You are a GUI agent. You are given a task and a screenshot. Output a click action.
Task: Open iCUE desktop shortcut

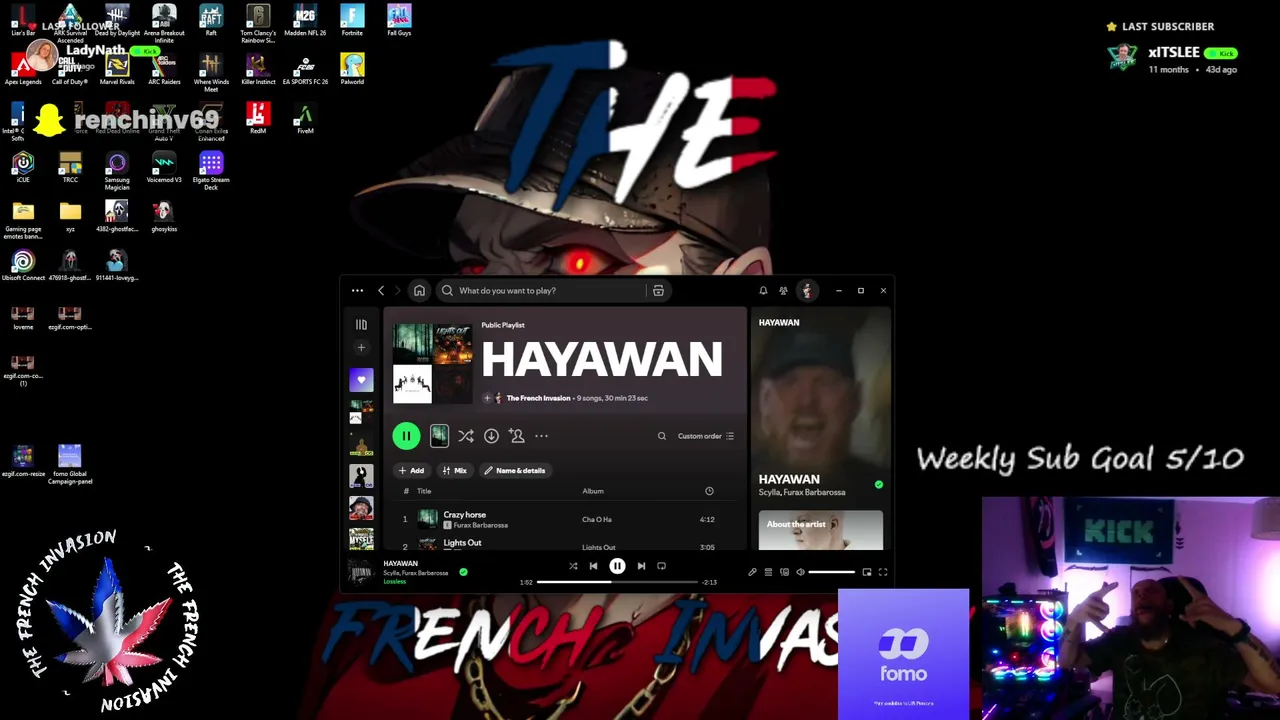[x=23, y=167]
